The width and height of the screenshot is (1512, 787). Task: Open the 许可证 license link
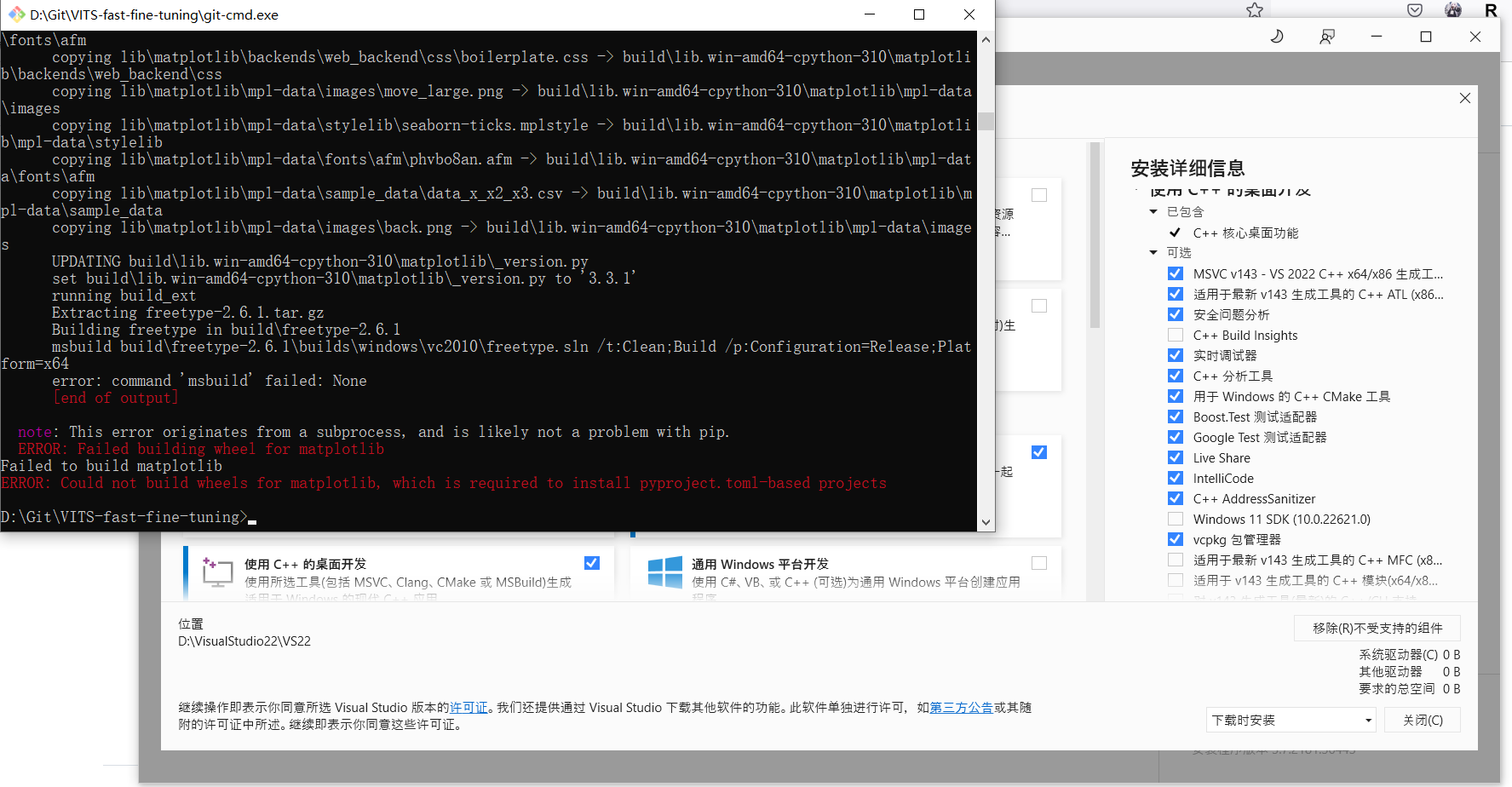click(469, 707)
